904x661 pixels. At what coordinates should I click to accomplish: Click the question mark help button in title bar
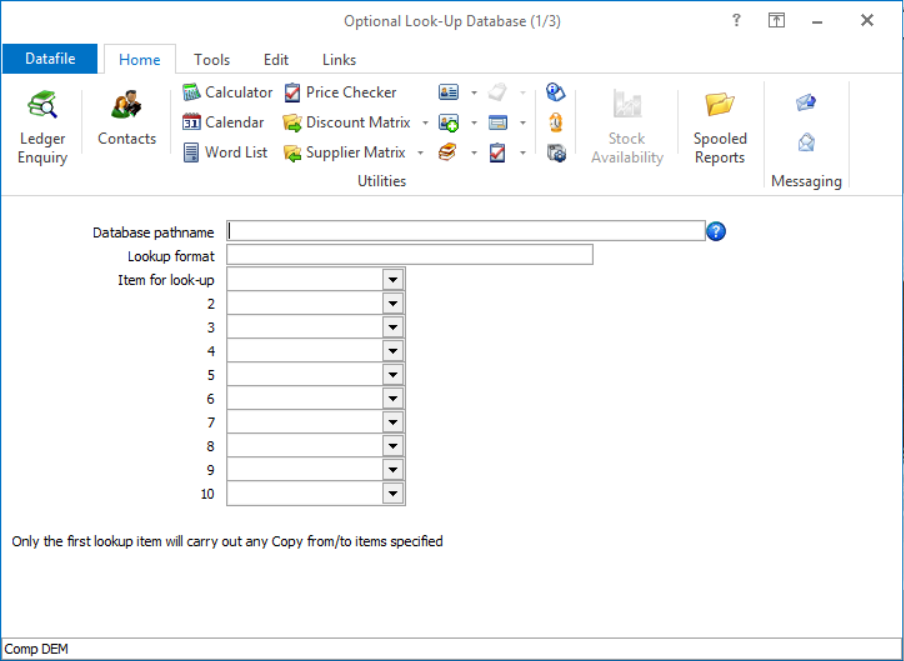(x=736, y=21)
